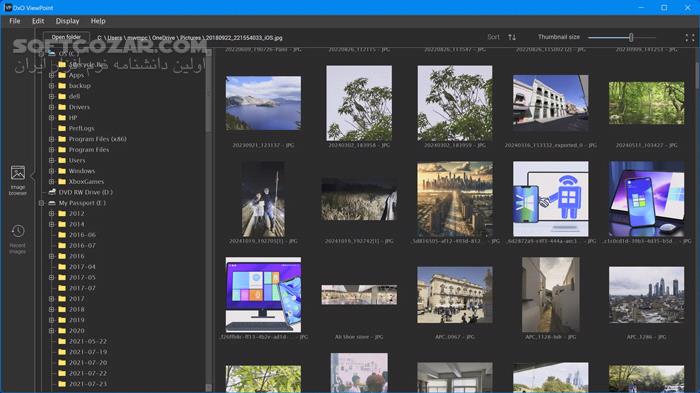Select the night field thumbnail 20241019_192742
This screenshot has height=393, width=700.
[x=359, y=199]
